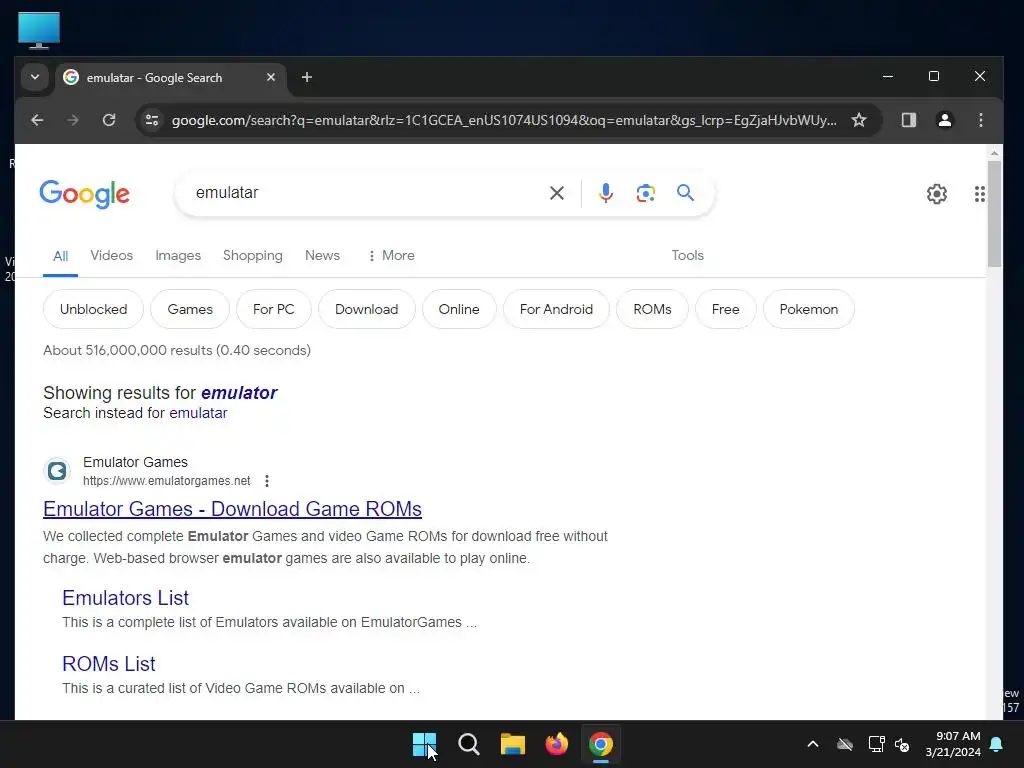Open a new tab with plus button
The image size is (1024, 768).
click(306, 78)
